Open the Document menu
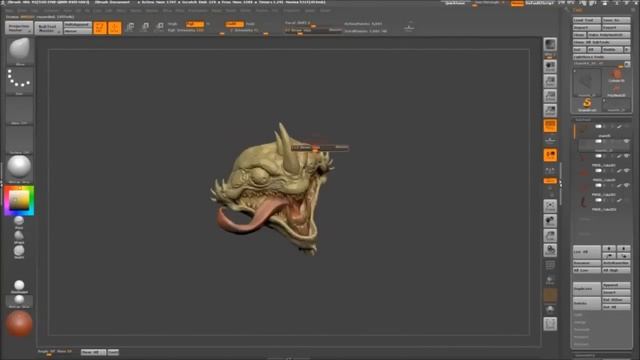Viewport: 640px width, 360px height. 52,11
